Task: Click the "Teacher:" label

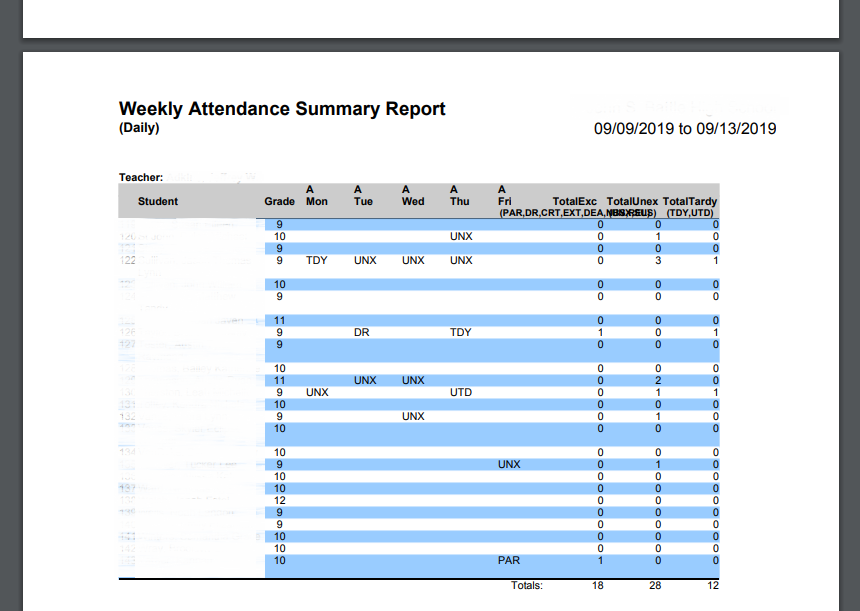Action: pyautogui.click(x=141, y=177)
